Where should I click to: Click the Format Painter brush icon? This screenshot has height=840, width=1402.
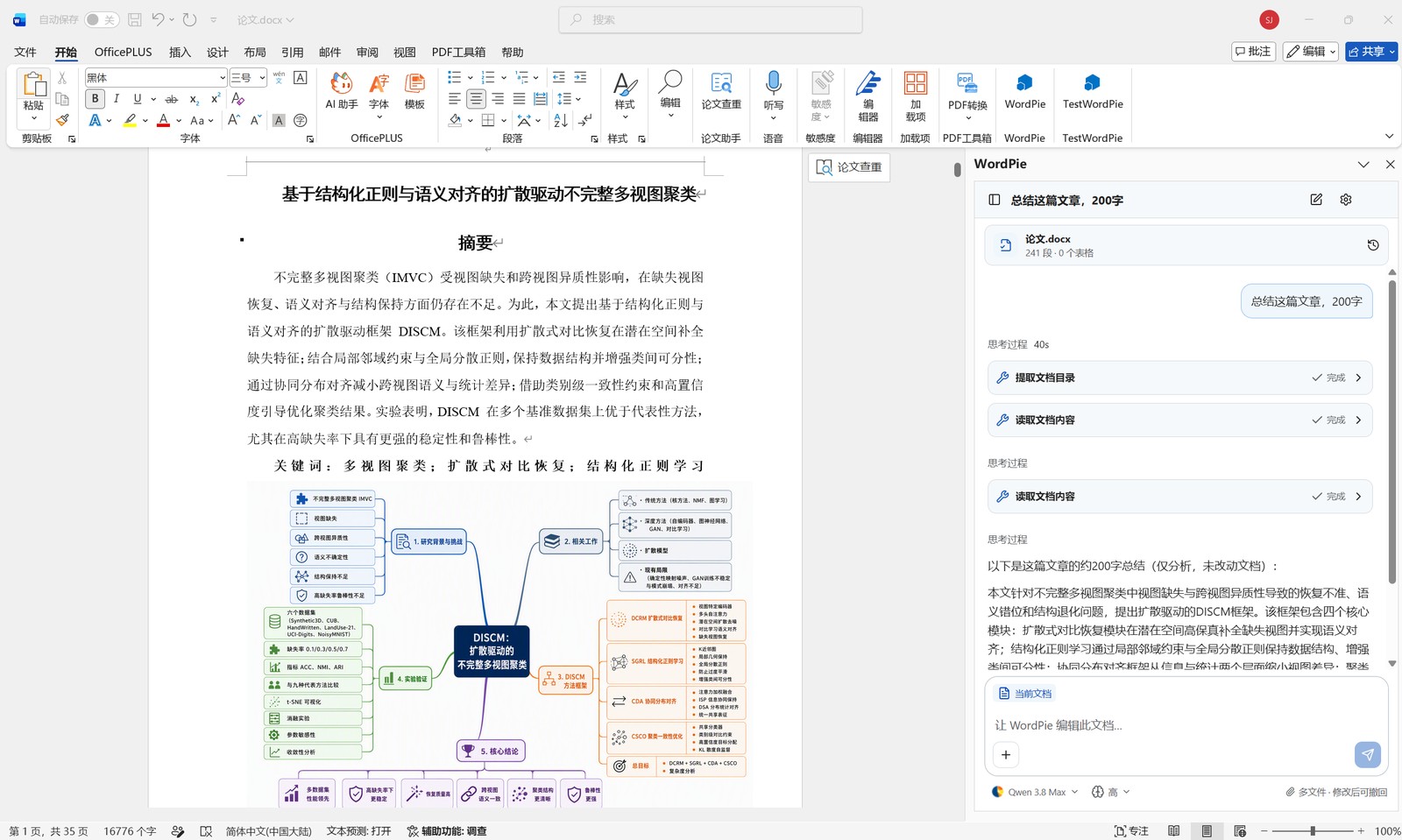(62, 120)
